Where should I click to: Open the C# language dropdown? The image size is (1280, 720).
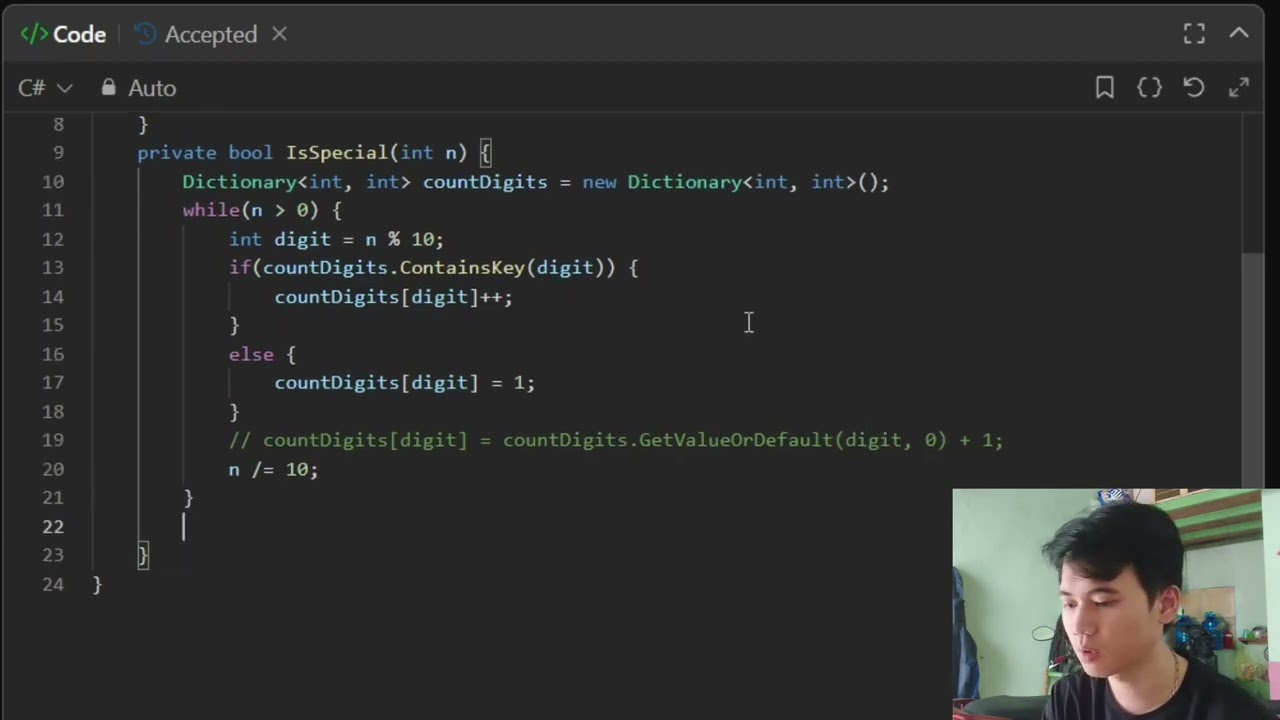pos(45,88)
